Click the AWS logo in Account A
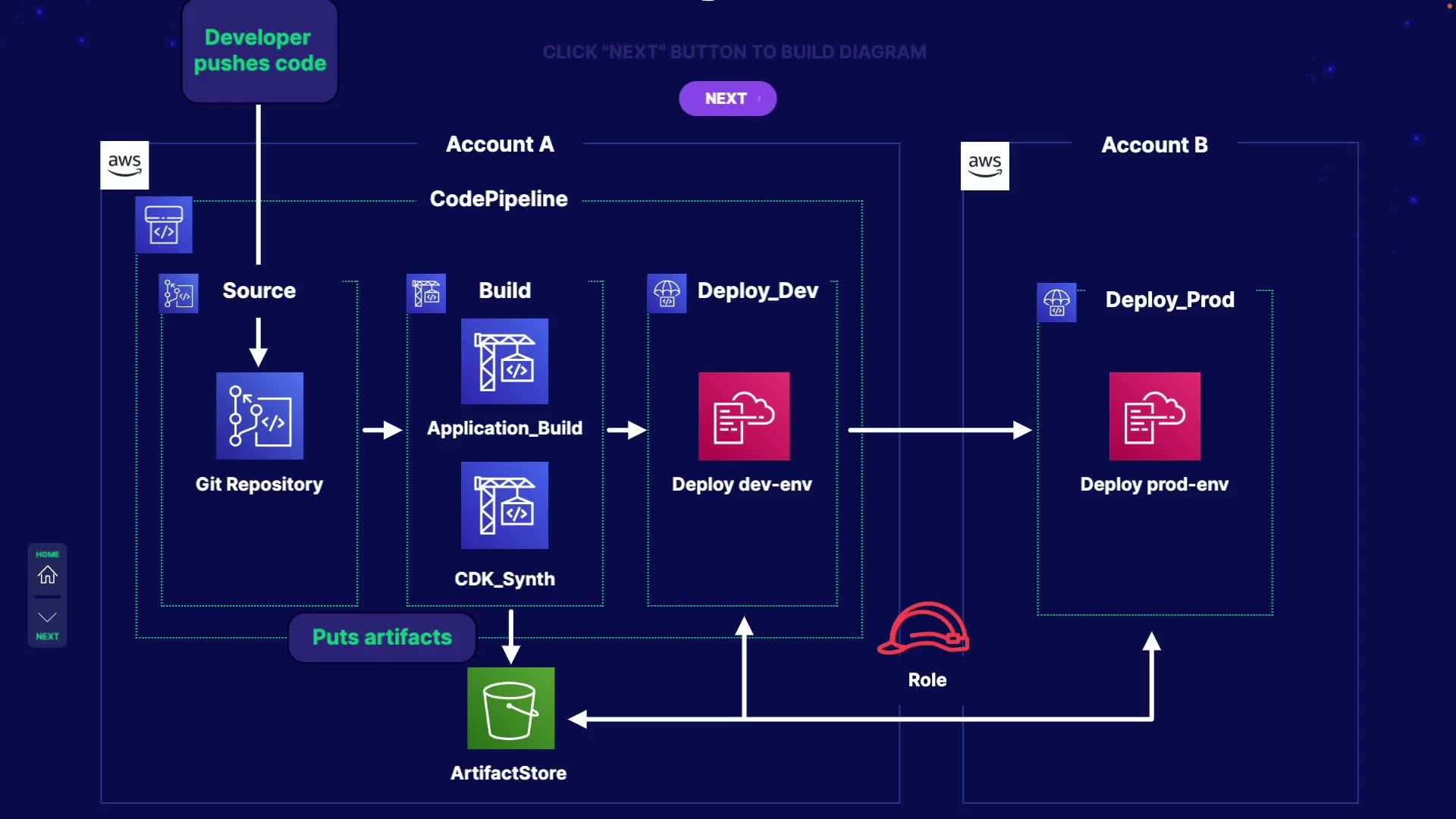The image size is (1456, 819). (x=124, y=165)
